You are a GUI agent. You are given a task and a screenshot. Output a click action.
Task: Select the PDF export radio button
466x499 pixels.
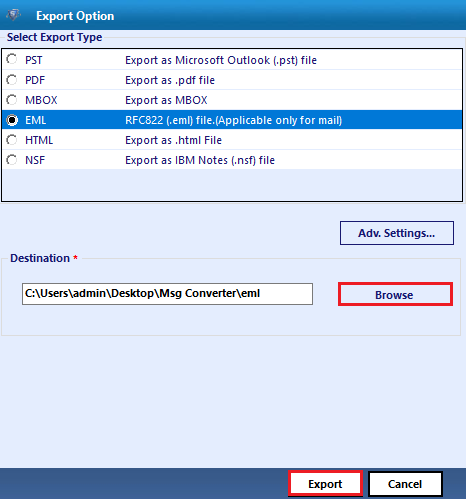12,80
